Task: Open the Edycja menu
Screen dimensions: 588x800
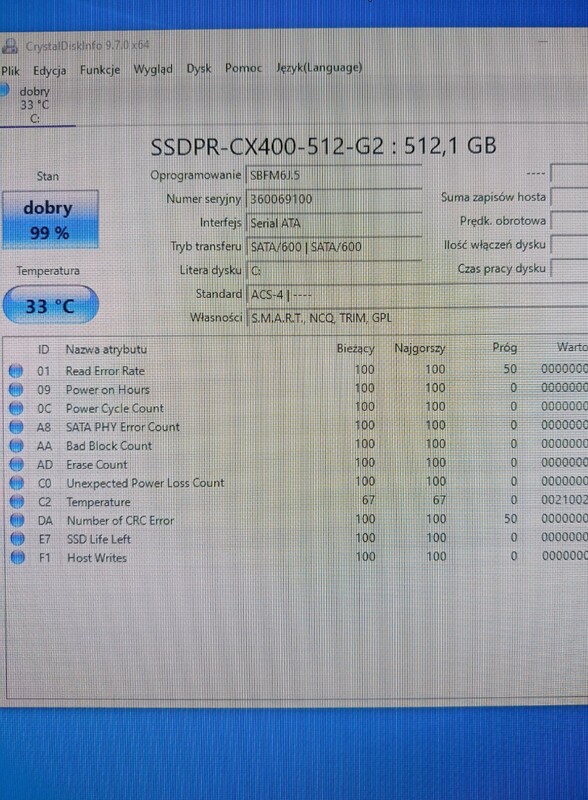Action: 50,70
